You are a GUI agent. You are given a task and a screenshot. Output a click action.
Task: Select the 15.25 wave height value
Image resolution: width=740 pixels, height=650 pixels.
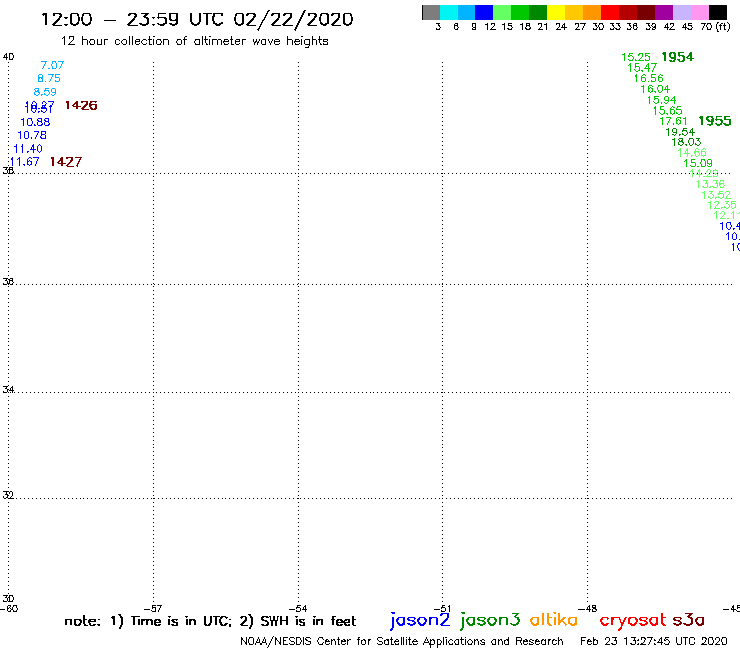636,57
